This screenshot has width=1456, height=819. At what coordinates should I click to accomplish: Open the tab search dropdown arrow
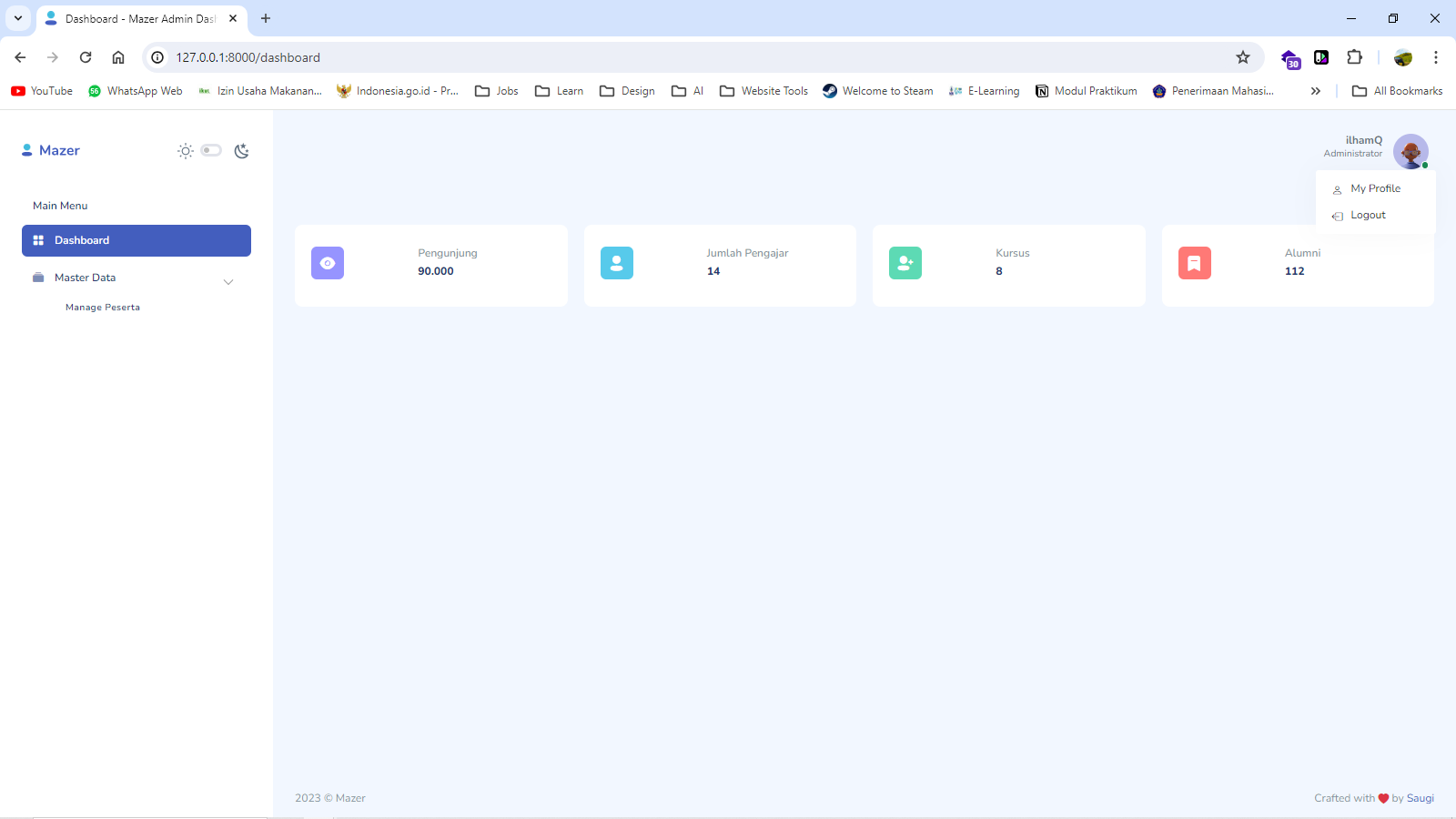tap(18, 18)
